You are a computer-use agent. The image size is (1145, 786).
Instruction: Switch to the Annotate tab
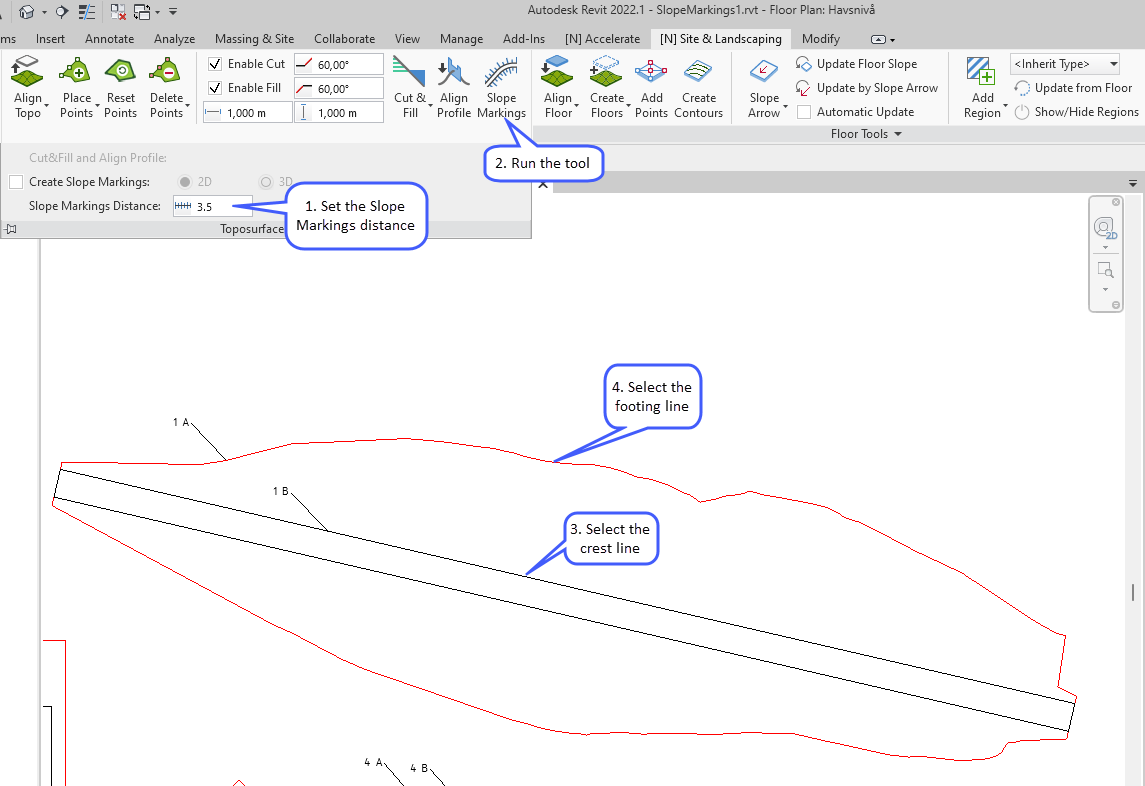coord(110,39)
